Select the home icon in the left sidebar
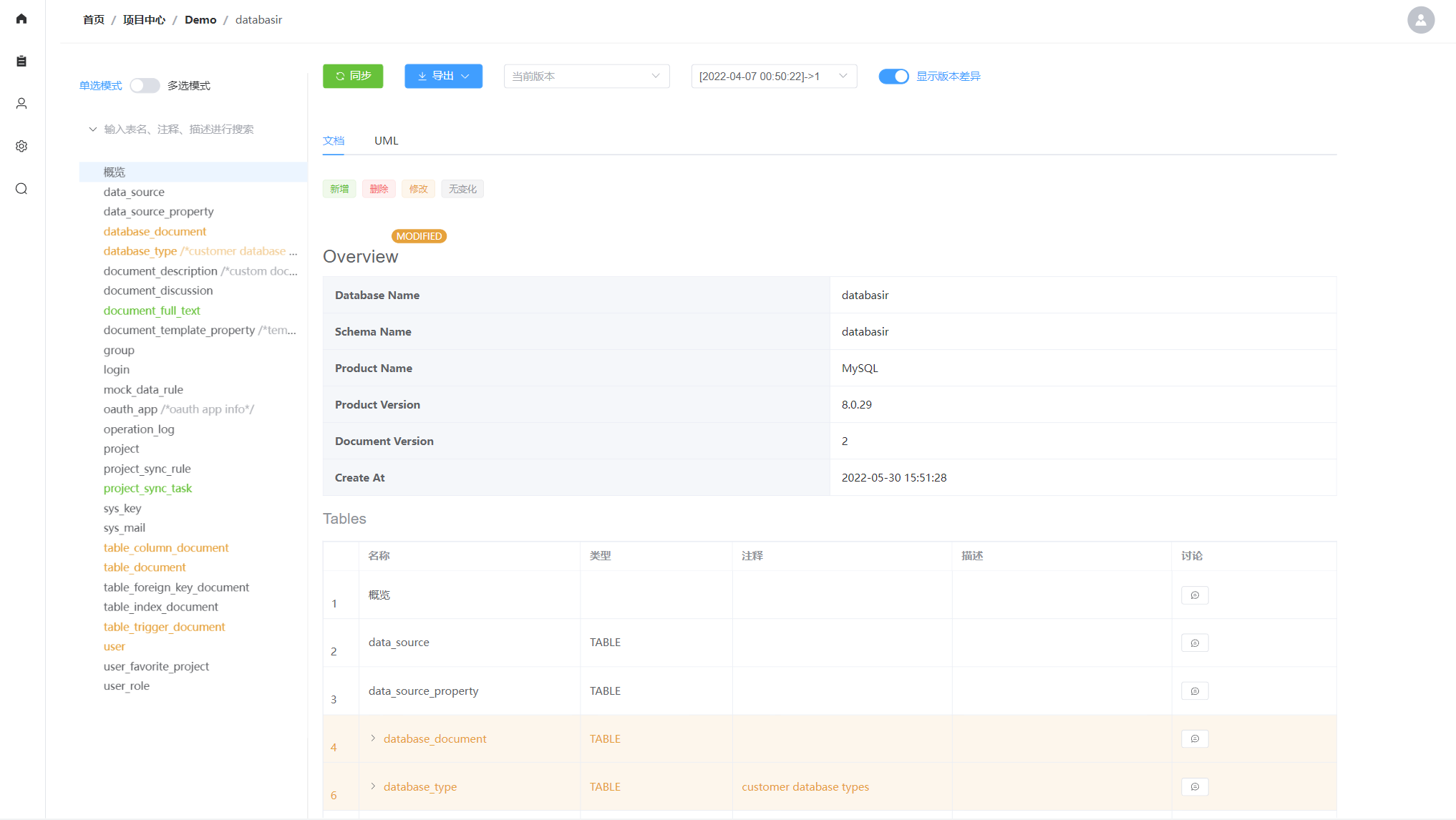The height and width of the screenshot is (820, 1456). click(21, 19)
